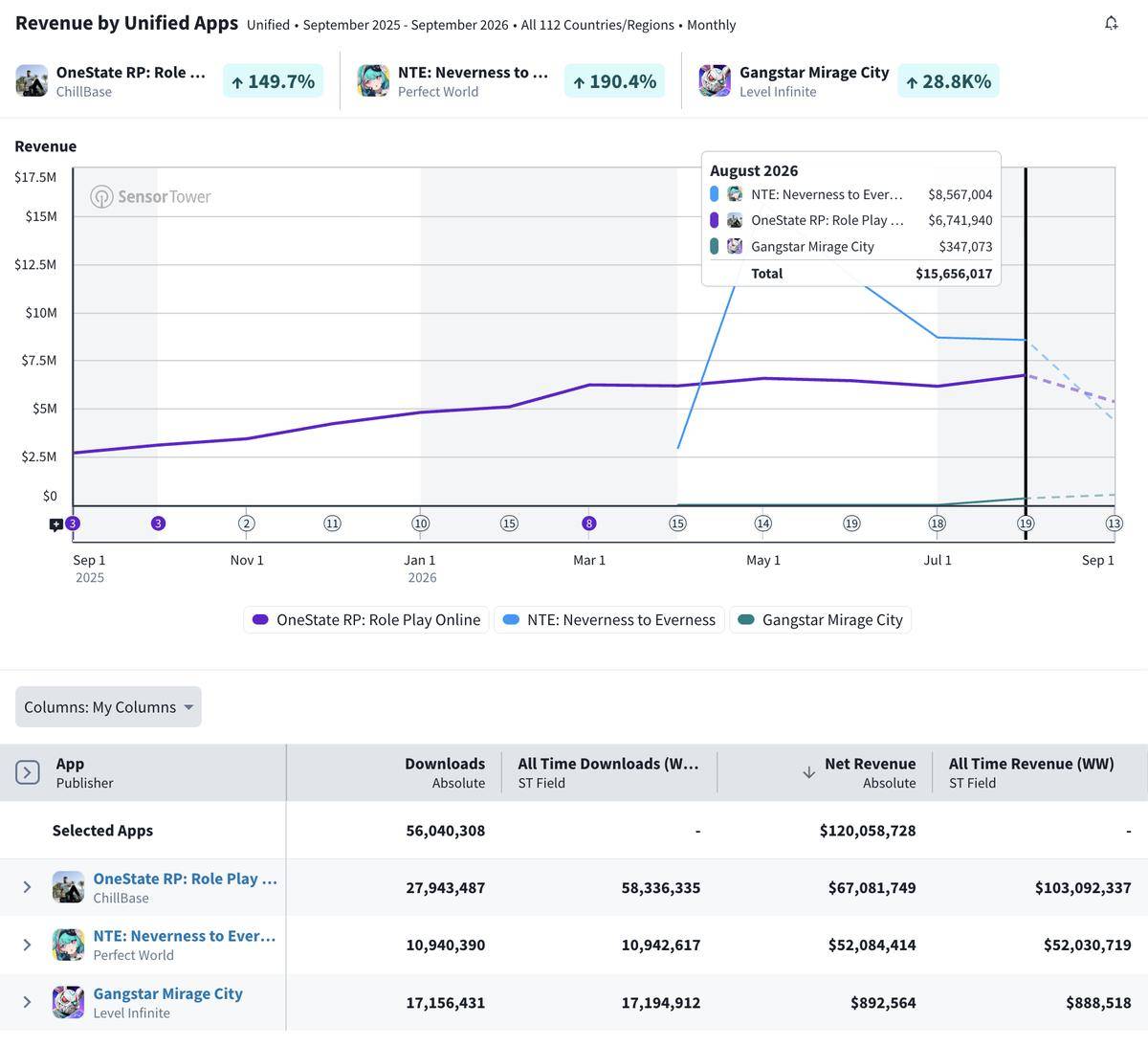The image size is (1148, 1046).
Task: Click the OneState icon in August 2026 tooltip
Action: point(735,220)
